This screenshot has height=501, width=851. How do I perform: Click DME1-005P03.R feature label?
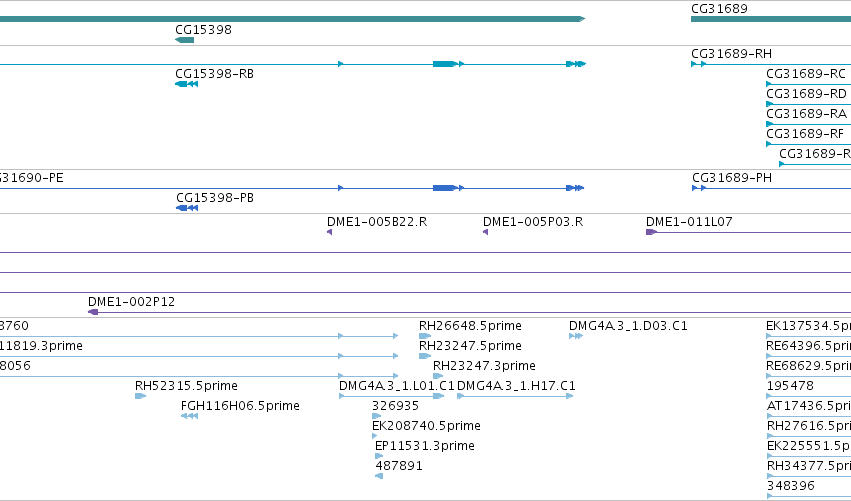(x=533, y=222)
